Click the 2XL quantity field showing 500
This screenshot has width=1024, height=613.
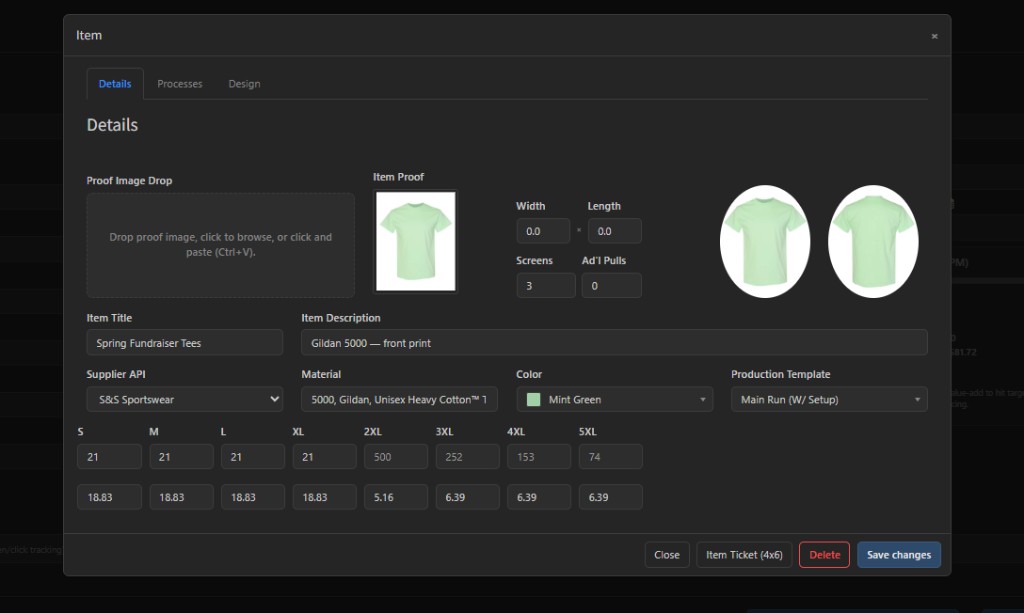[x=396, y=456]
